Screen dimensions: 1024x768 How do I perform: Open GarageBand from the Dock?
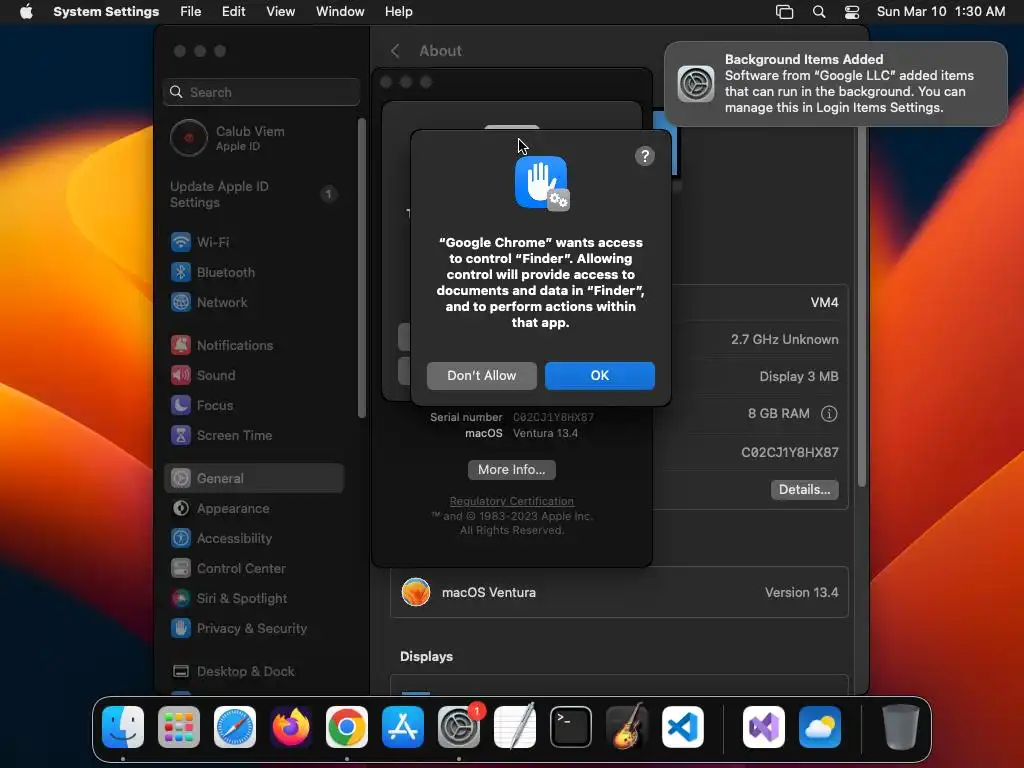627,727
